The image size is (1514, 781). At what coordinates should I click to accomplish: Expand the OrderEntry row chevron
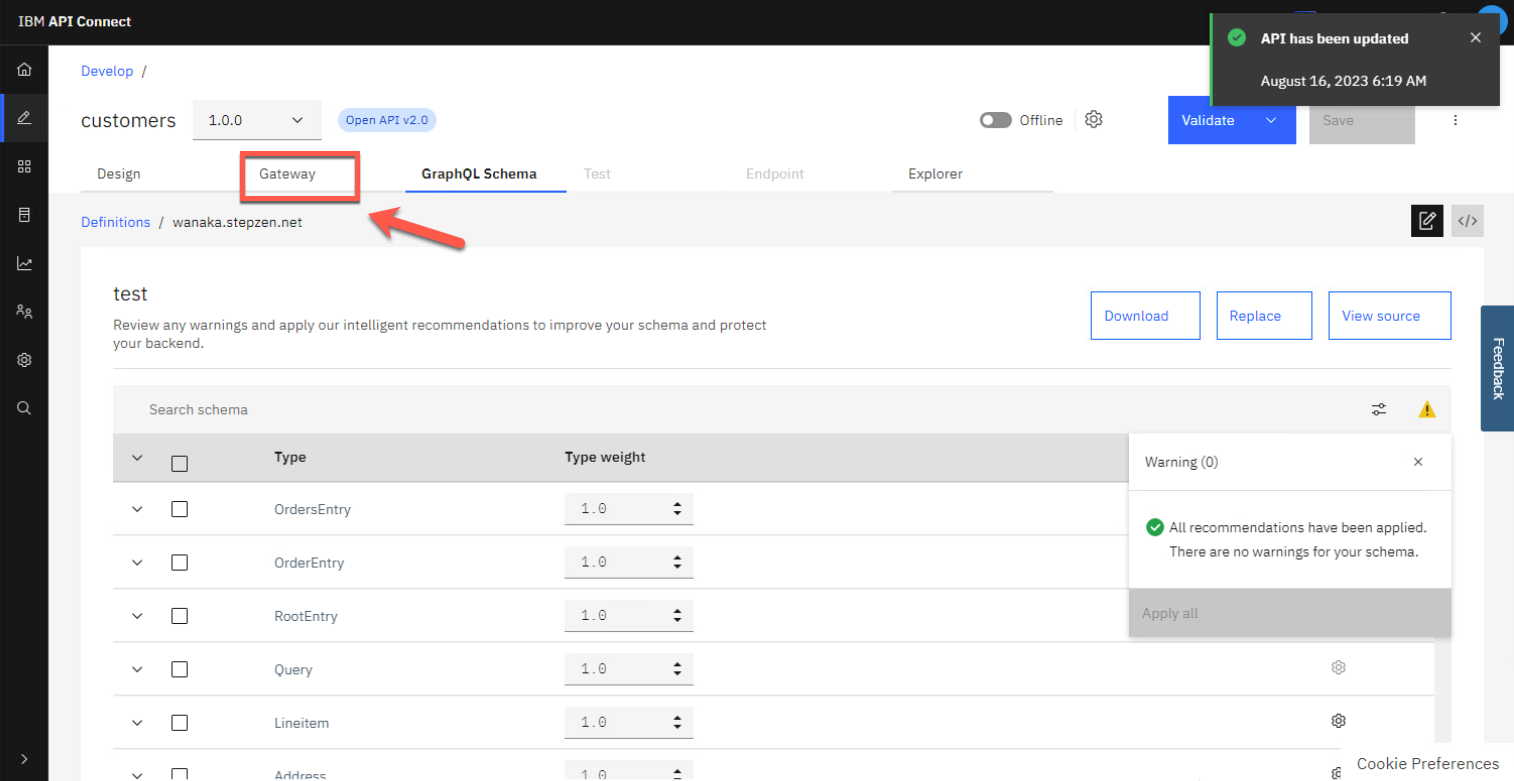point(138,563)
